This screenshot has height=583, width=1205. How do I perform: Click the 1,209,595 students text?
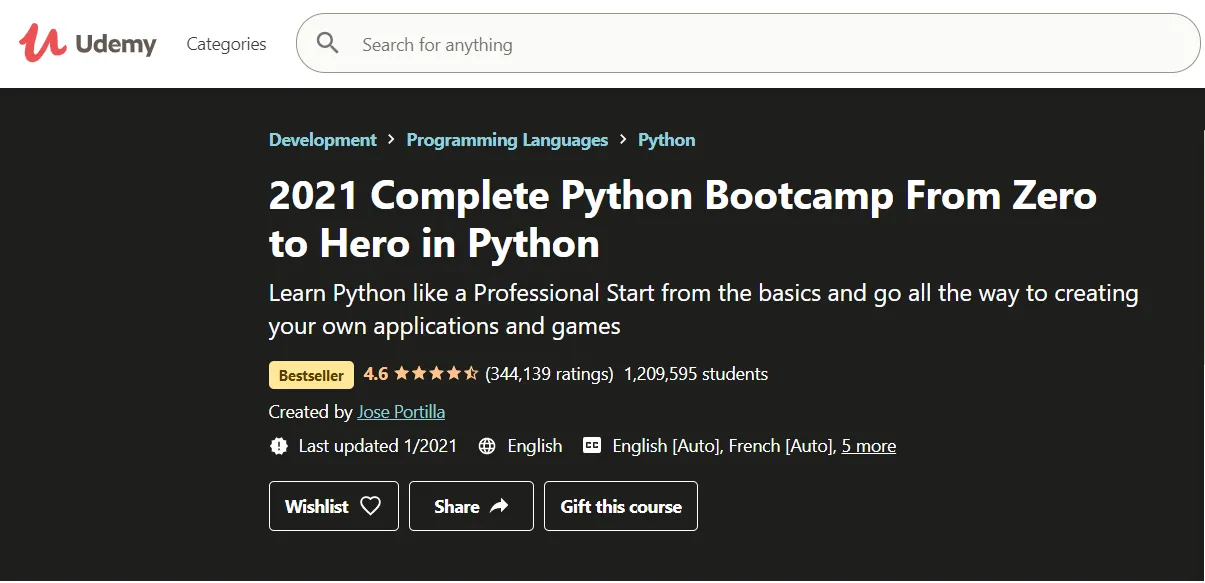point(696,374)
